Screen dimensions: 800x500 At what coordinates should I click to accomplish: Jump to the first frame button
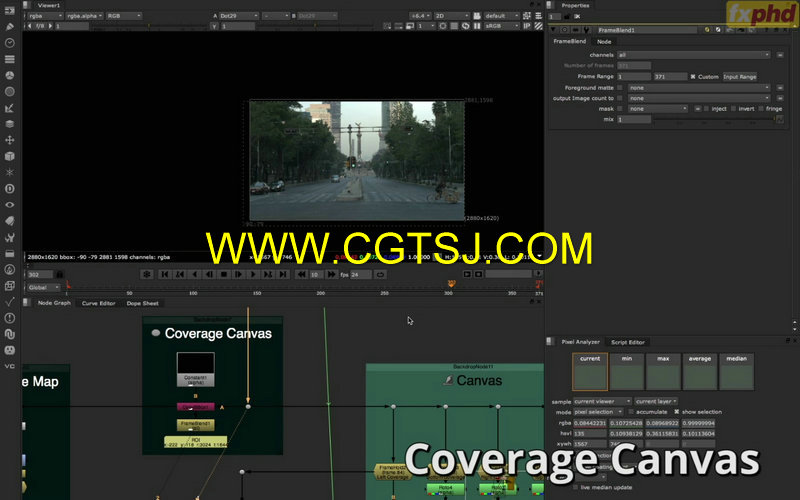tap(164, 274)
